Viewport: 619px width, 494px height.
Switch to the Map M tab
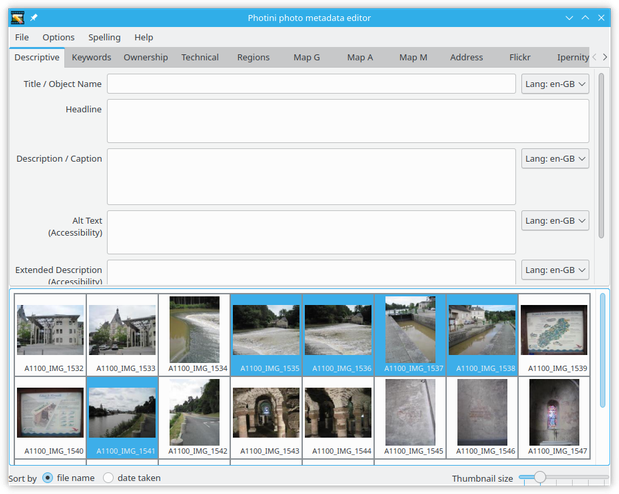tap(413, 58)
